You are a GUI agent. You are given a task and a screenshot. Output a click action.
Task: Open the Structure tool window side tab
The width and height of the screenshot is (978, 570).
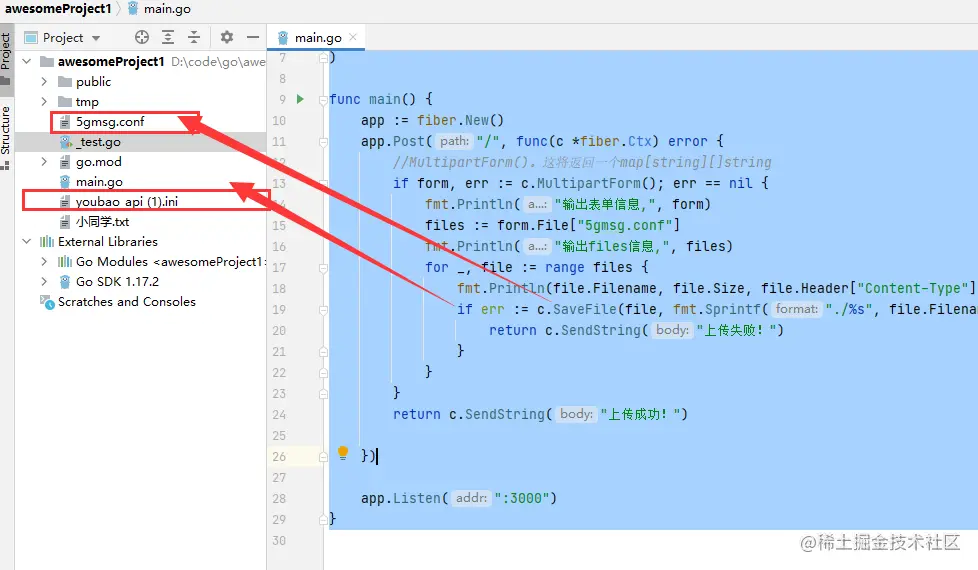tap(6, 136)
